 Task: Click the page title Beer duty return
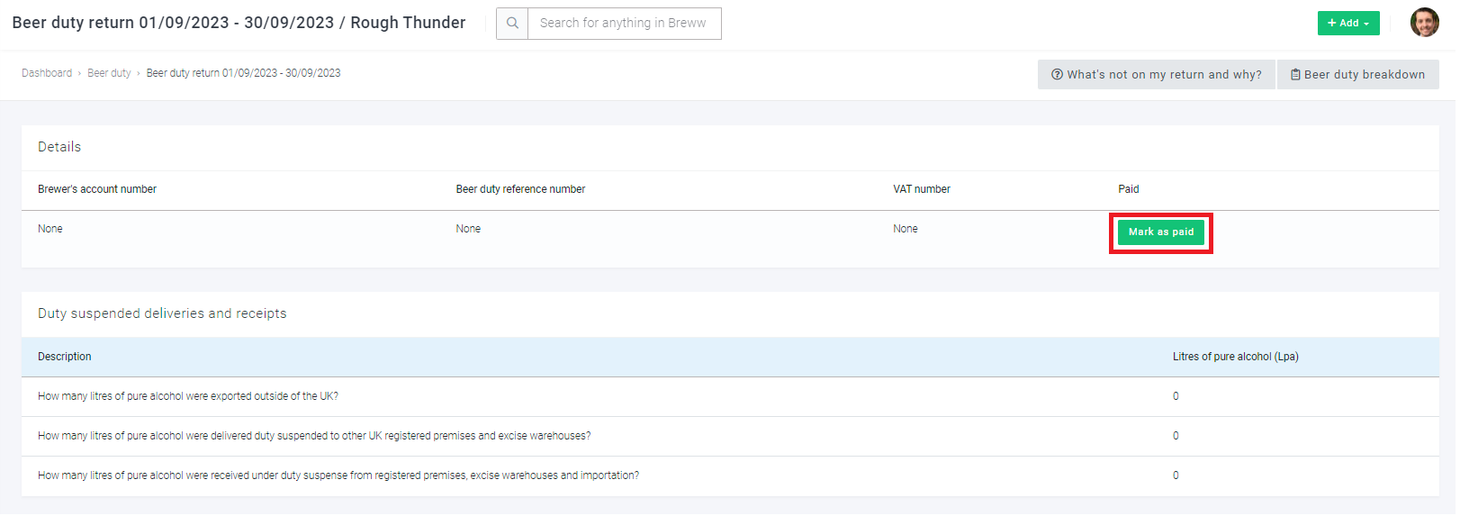point(238,23)
